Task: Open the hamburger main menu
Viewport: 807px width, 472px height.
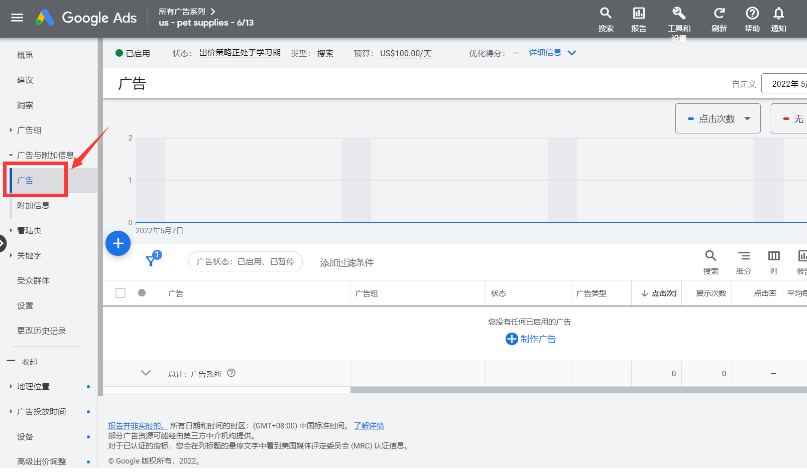Action: click(x=16, y=17)
